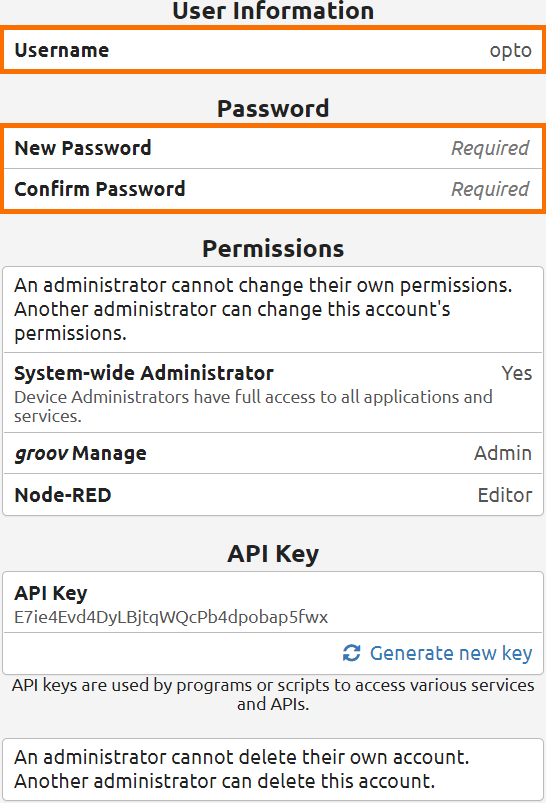Viewport: 546px width, 803px height.
Task: Focus the Confirm Password field
Action: 273,189
